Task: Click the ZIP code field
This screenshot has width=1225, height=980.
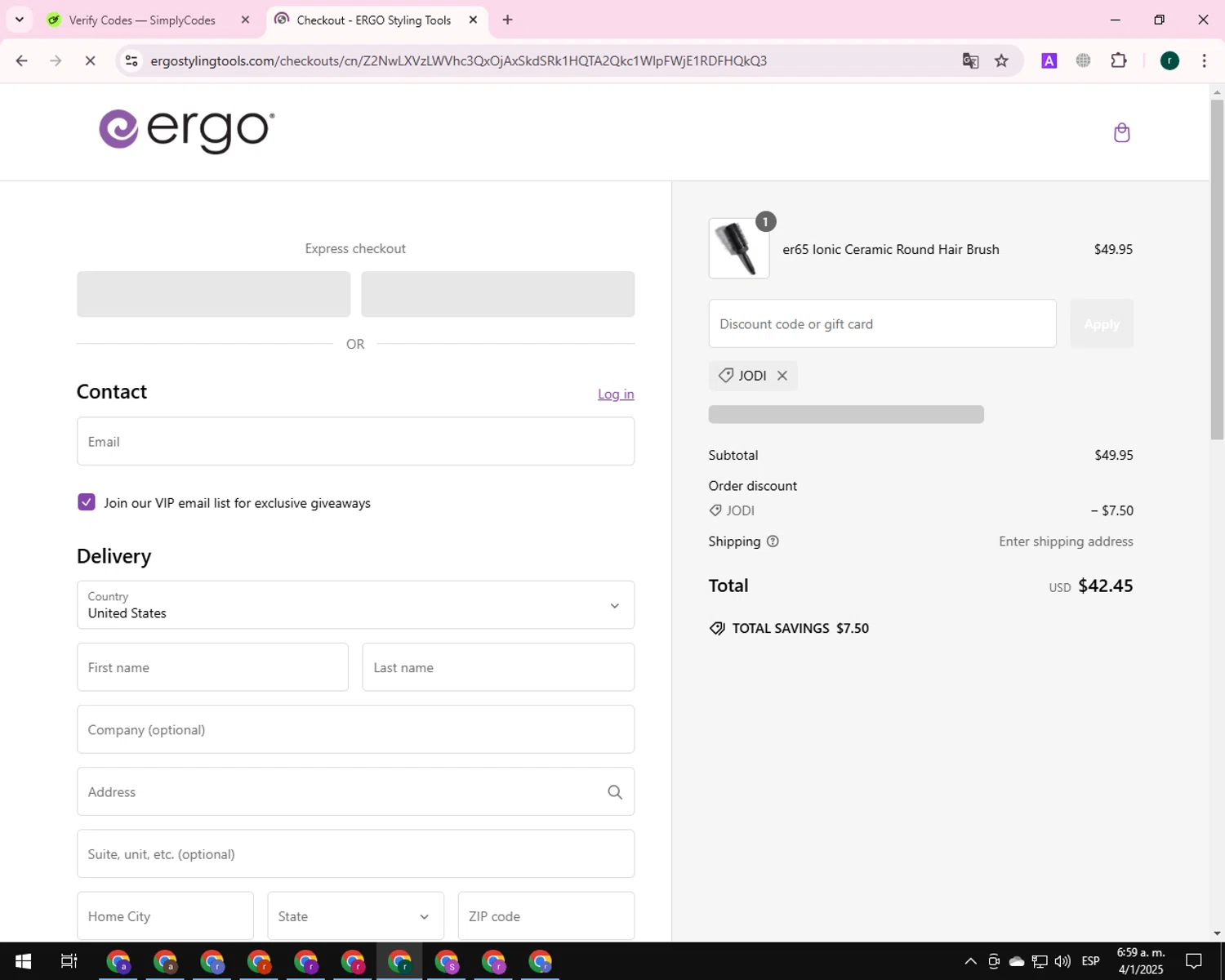Action: (x=546, y=916)
